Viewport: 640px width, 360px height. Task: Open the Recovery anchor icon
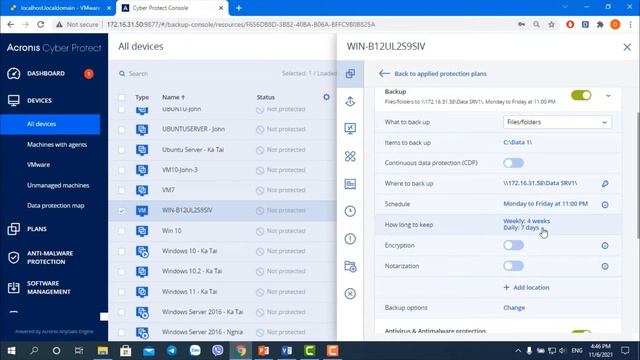[x=350, y=101]
